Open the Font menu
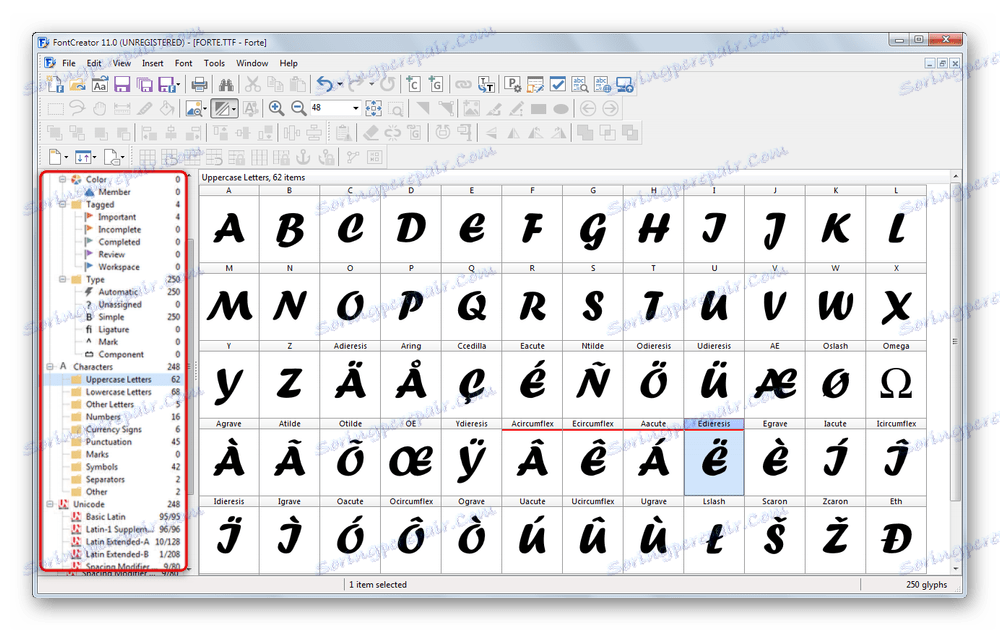The image size is (1000, 631). tap(184, 63)
